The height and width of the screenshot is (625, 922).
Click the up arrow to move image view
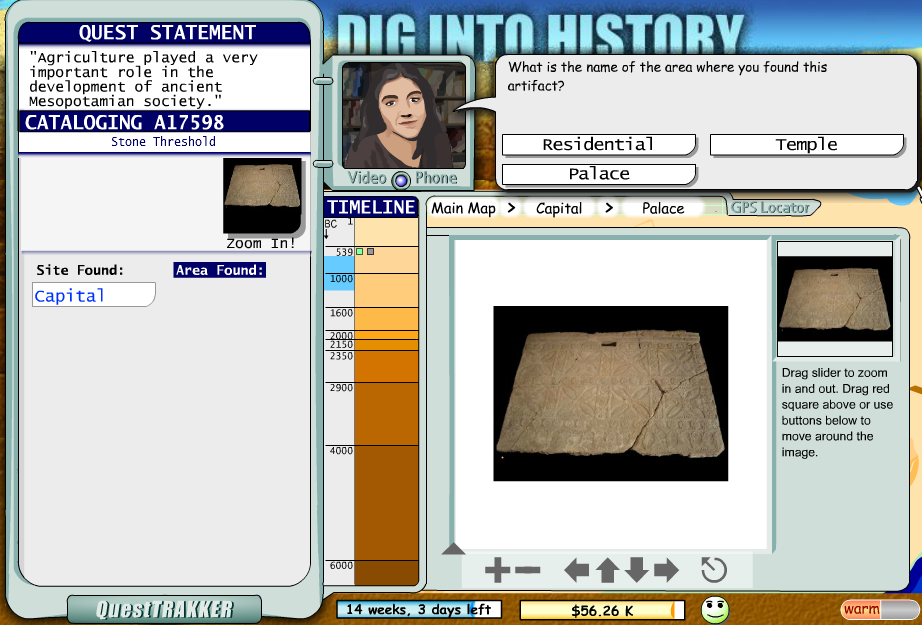tap(607, 568)
